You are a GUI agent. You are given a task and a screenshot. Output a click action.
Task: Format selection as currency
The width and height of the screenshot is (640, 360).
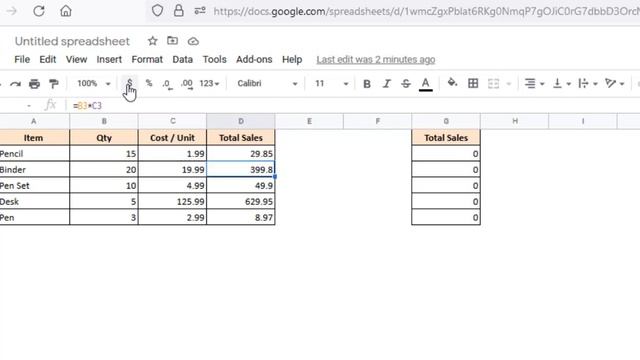[x=129, y=83]
